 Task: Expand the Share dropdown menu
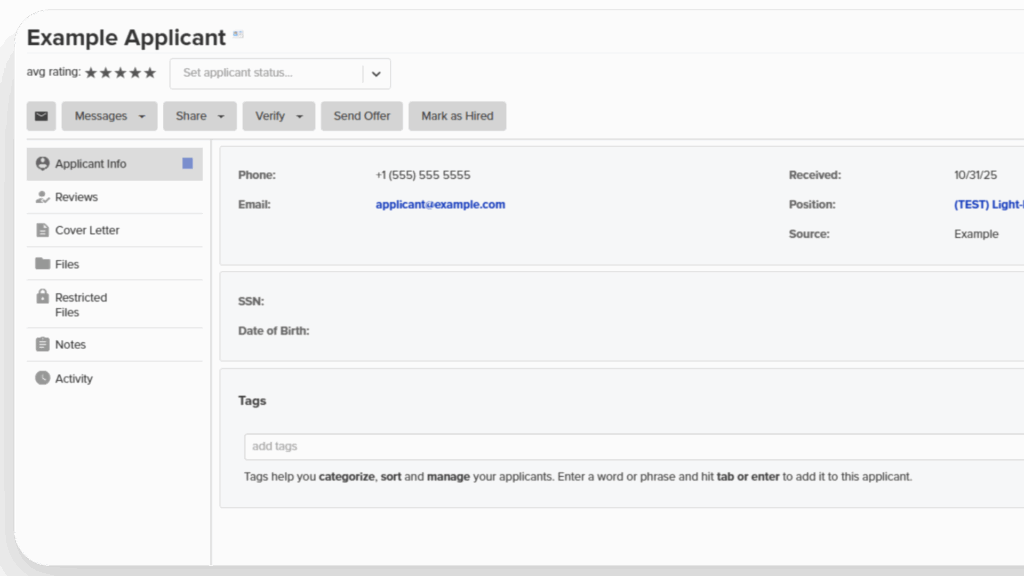pyautogui.click(x=200, y=116)
